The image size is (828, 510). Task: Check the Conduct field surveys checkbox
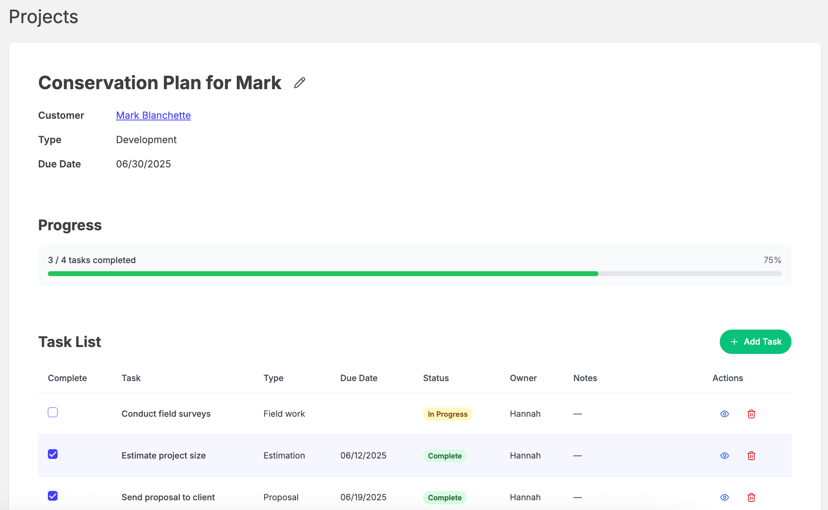click(53, 412)
